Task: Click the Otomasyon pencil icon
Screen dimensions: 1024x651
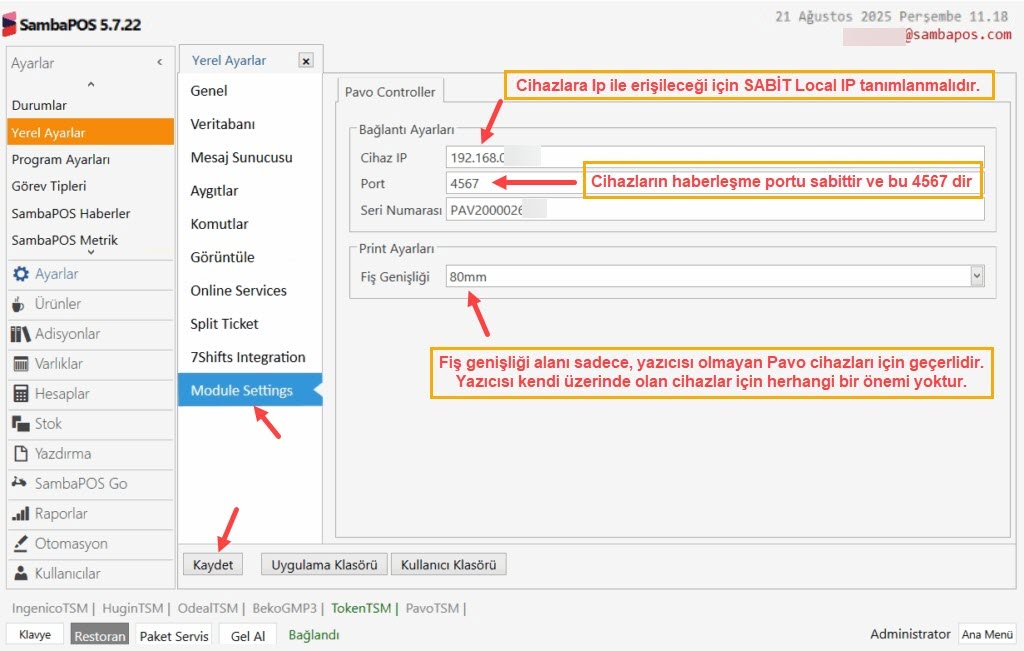Action: click(21, 543)
